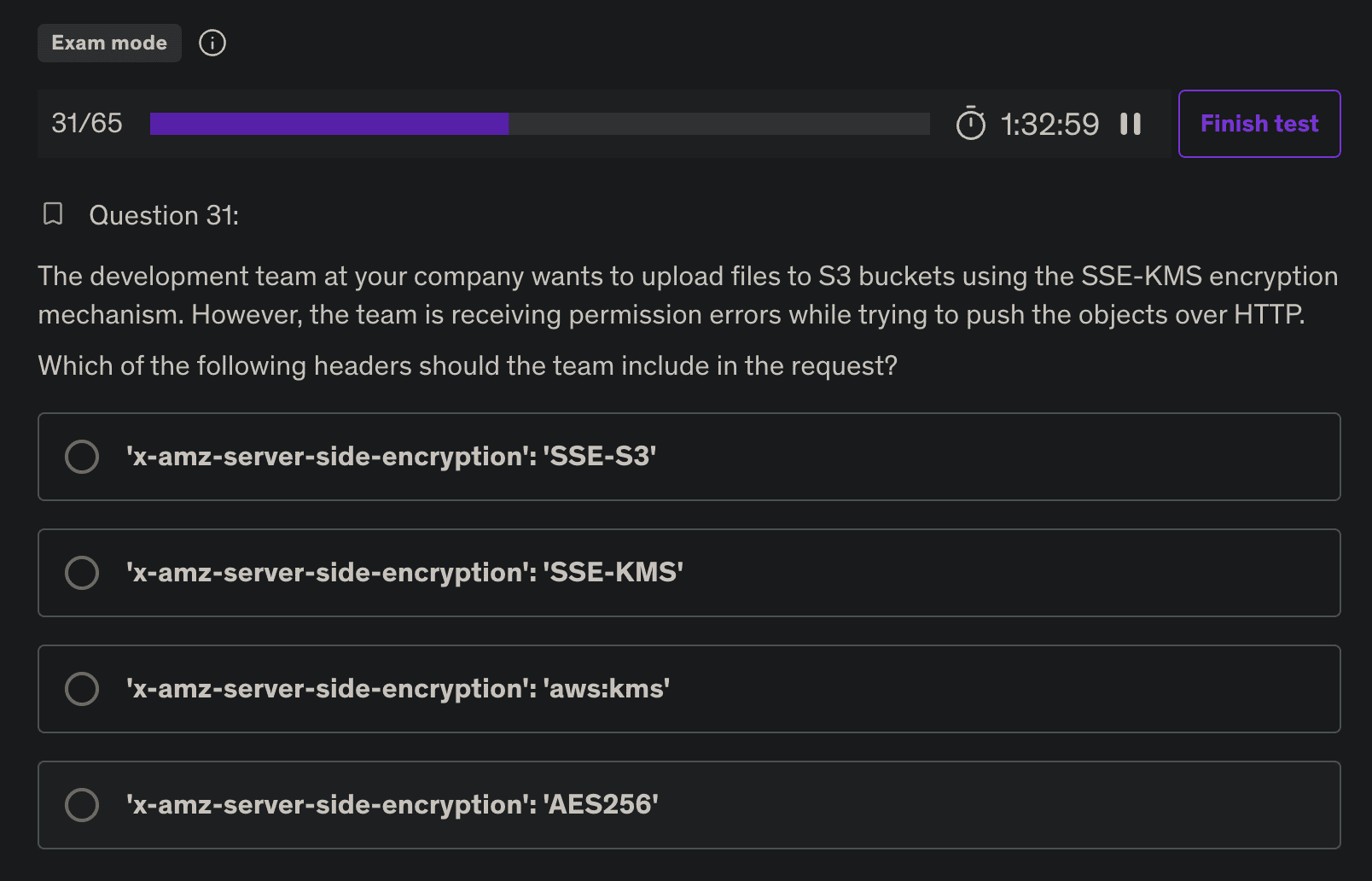Click the gray unfilled progress bar portion

[718, 124]
